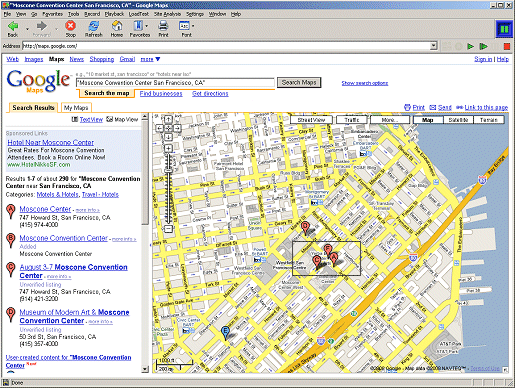The width and height of the screenshot is (515, 388).
Task: Open the Moscone Center result link
Action: 45,209
